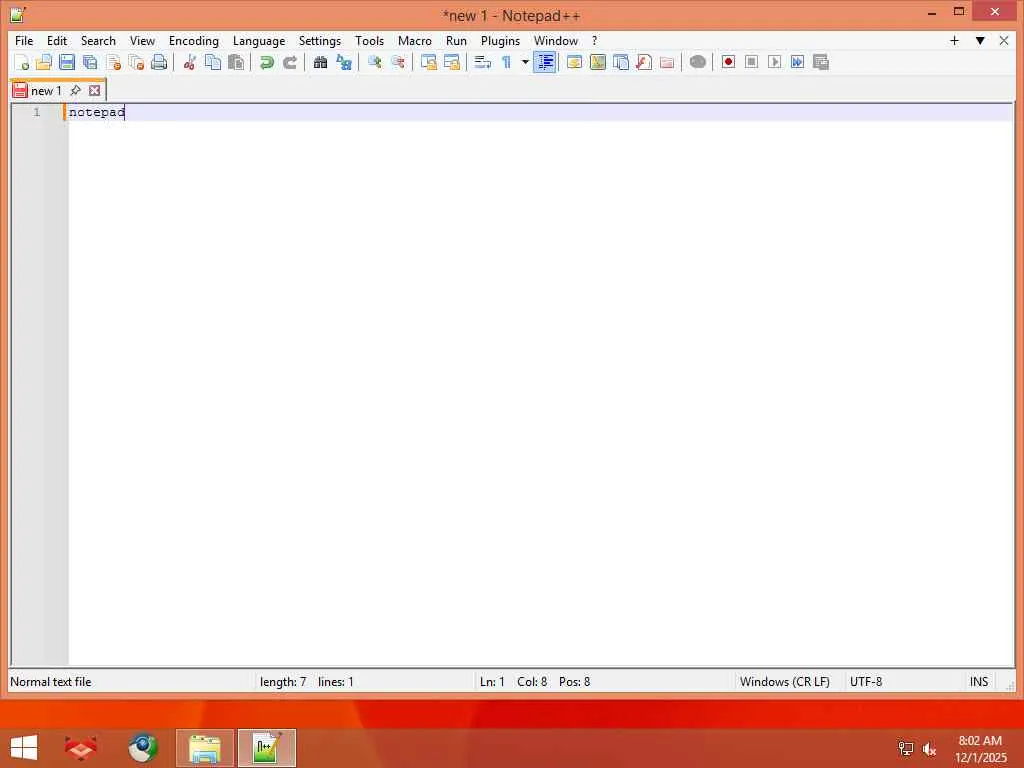The height and width of the screenshot is (768, 1024).
Task: Click 'Normal text file' in the status bar
Action: click(51, 682)
